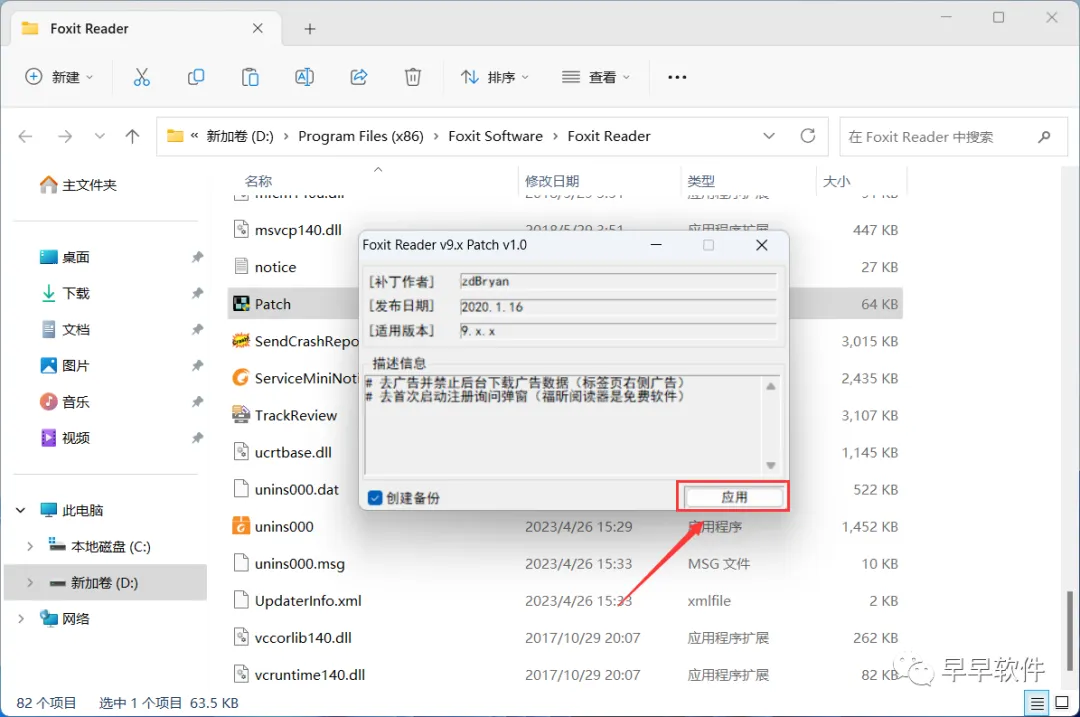Add a new Explorer tab
Image resolution: width=1080 pixels, height=717 pixels.
click(x=310, y=29)
